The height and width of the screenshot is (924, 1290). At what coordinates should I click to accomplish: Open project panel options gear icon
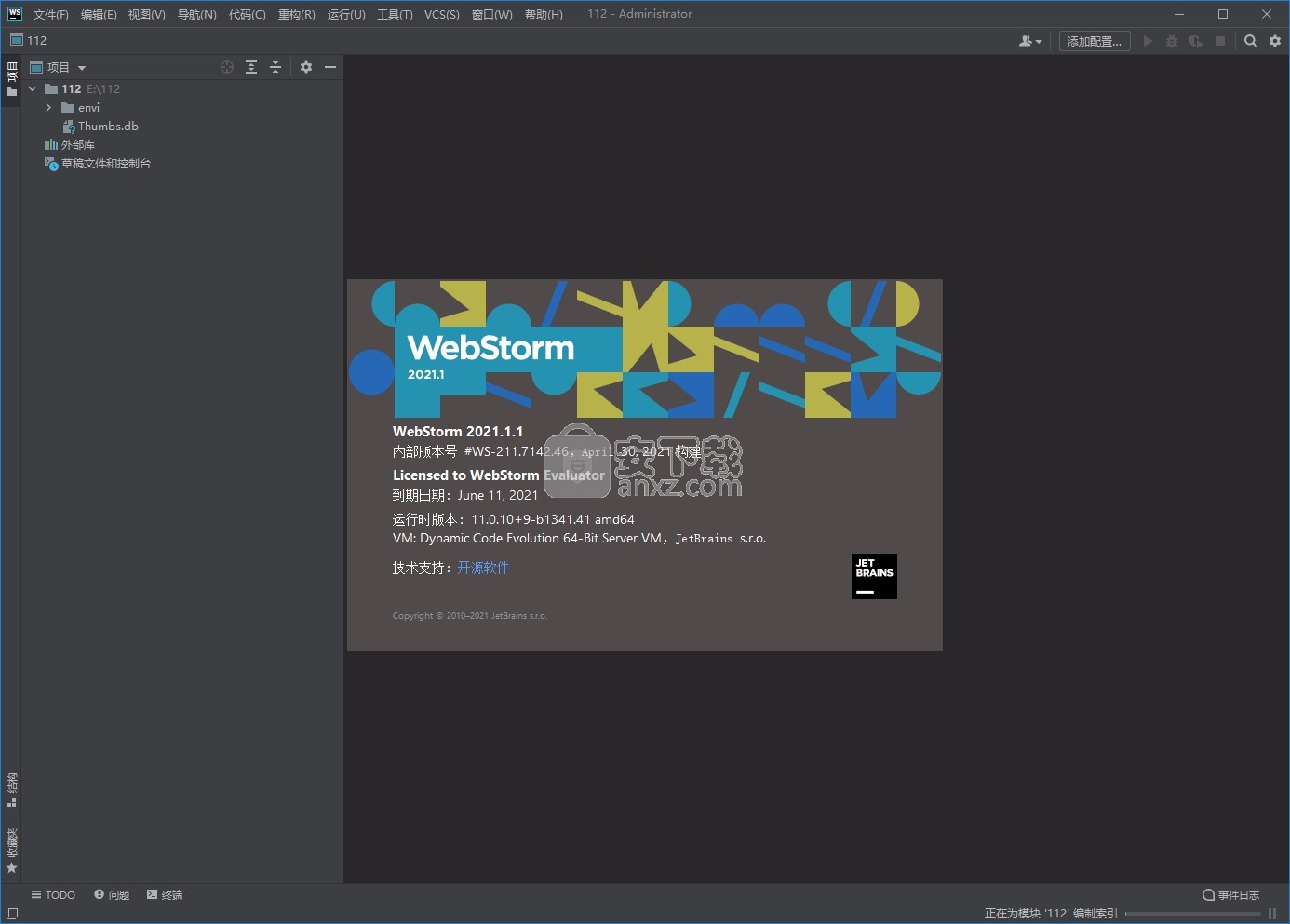pos(306,67)
